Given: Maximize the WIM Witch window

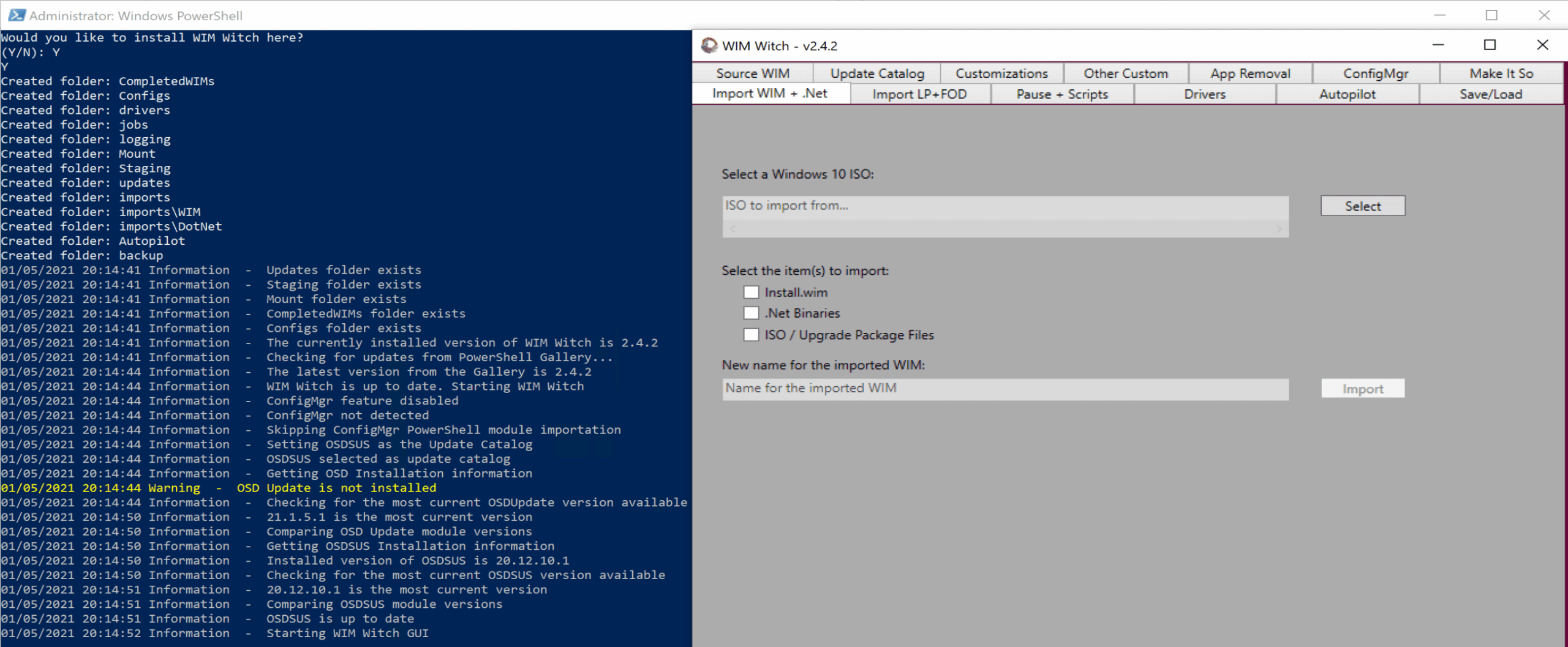Looking at the screenshot, I should (x=1490, y=45).
